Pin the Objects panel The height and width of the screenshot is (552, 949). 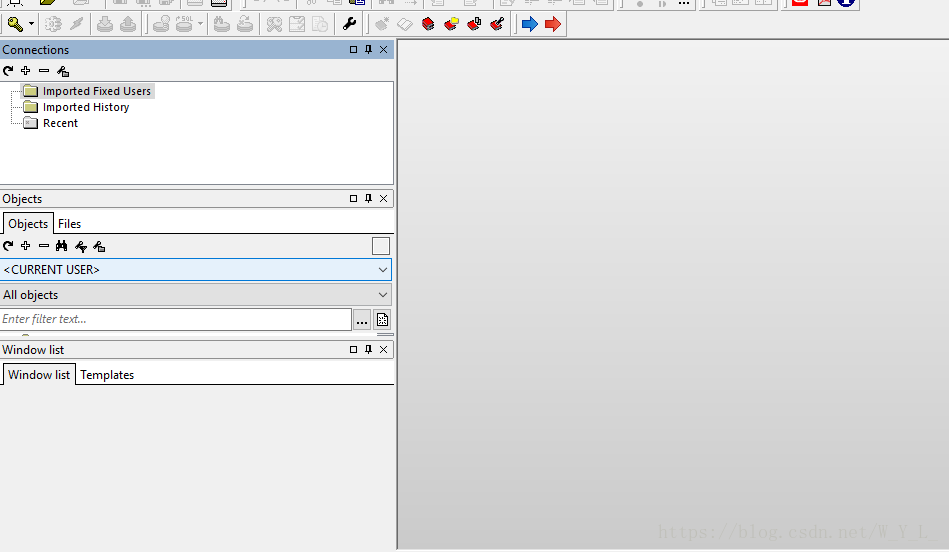369,199
